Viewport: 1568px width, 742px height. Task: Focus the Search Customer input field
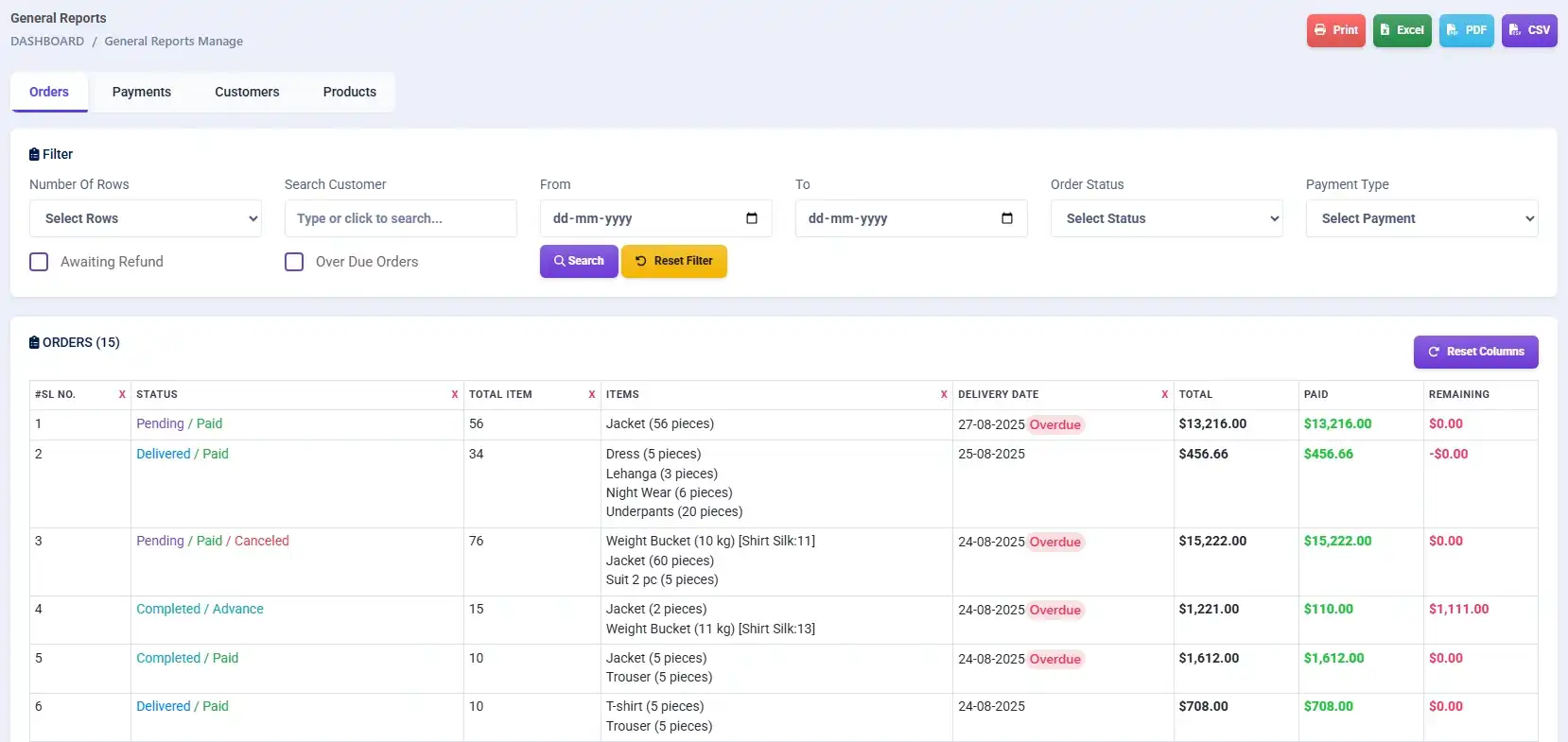[x=400, y=218]
